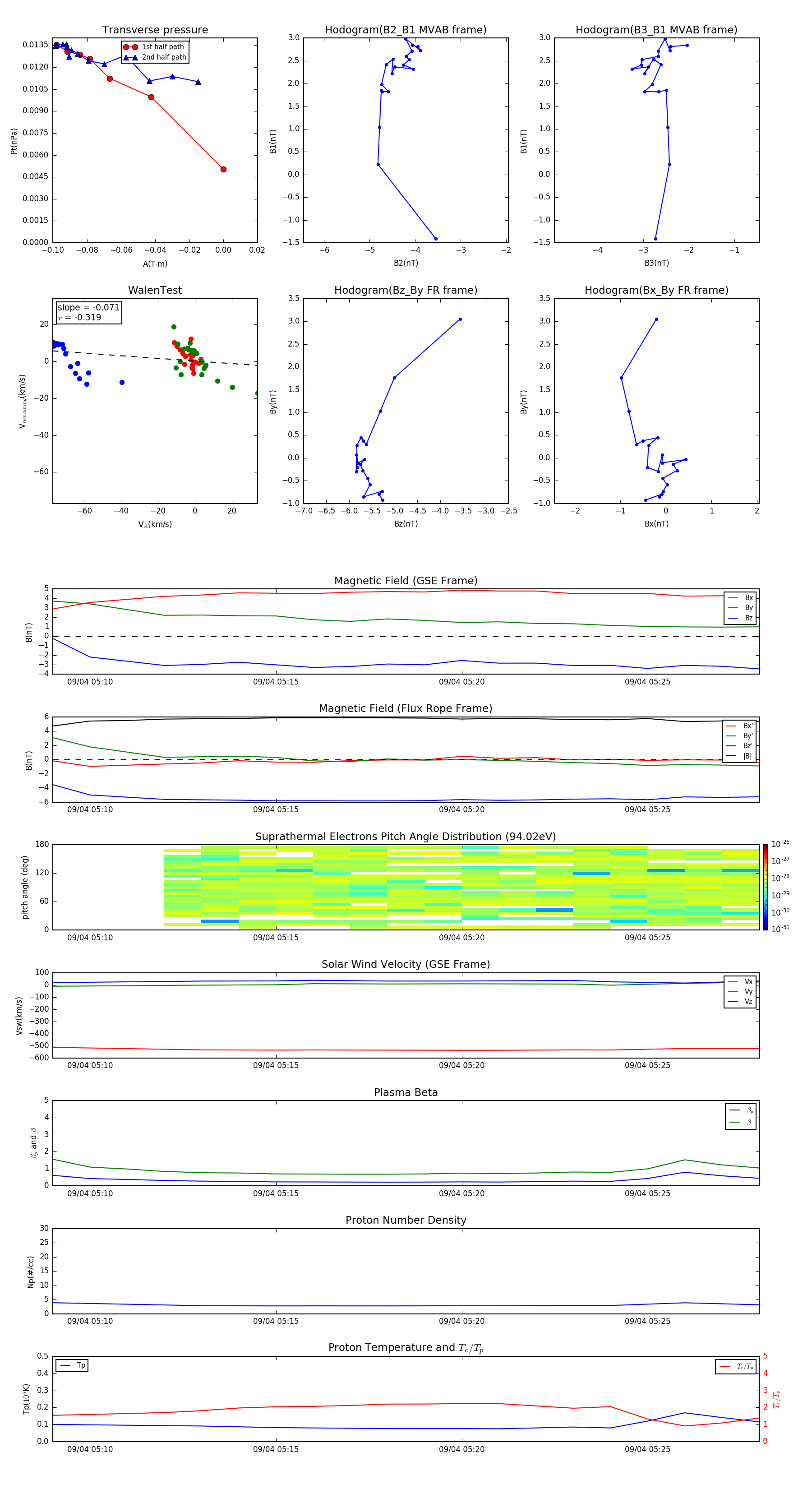Select the "slope = -0.071" annotation text
812x1489 pixels.
point(88,308)
